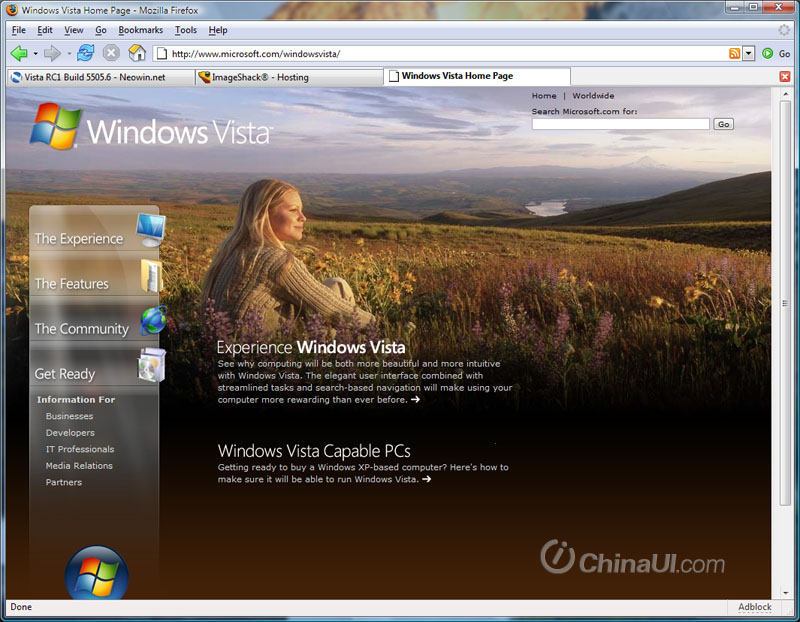Image resolution: width=800 pixels, height=622 pixels.
Task: Click the ImageShack tab favicon
Action: [205, 78]
